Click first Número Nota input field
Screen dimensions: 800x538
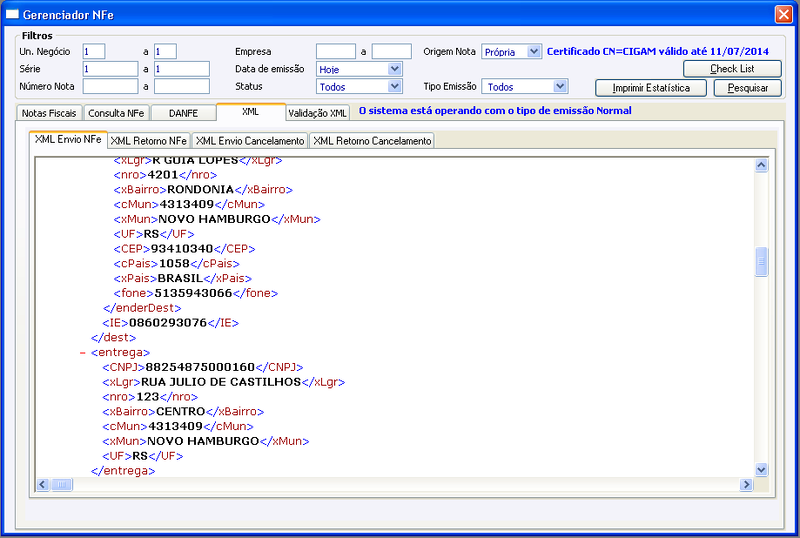[x=110, y=86]
